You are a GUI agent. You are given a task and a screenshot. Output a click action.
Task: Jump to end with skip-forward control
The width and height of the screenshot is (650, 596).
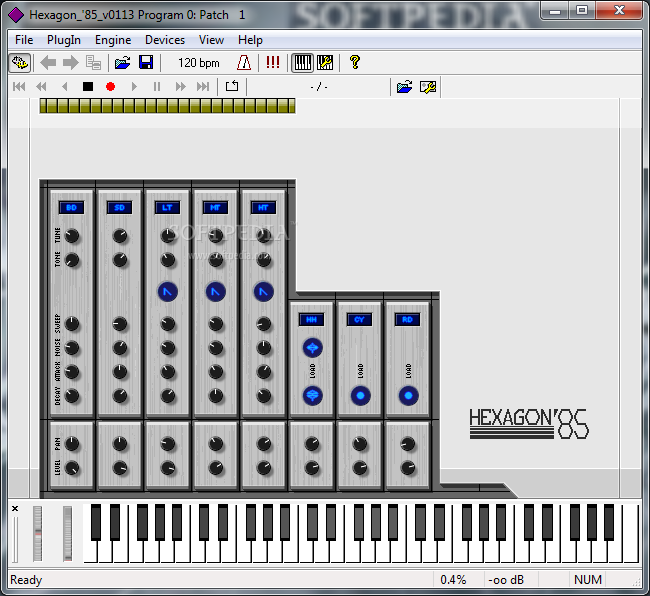tap(203, 87)
